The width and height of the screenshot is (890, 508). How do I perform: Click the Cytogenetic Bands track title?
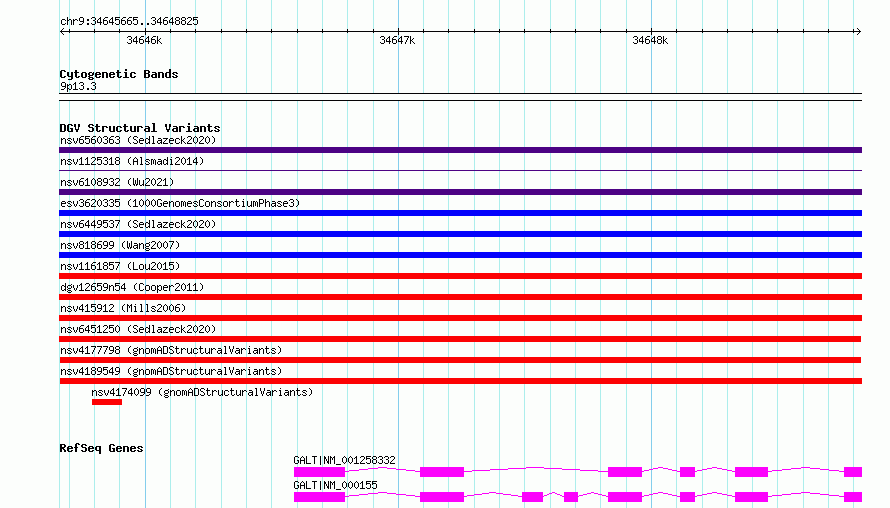[x=119, y=74]
